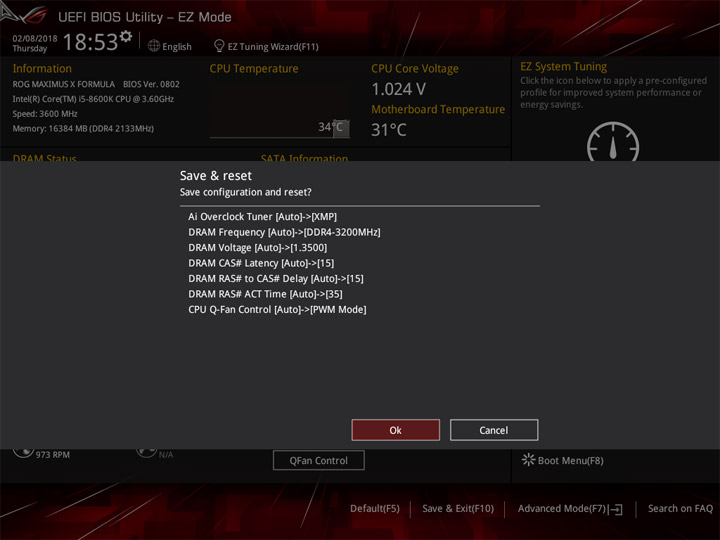Select DRAM RAS# to CAS# Delay line
Viewport: 720px width, 540px height.
pos(276,279)
